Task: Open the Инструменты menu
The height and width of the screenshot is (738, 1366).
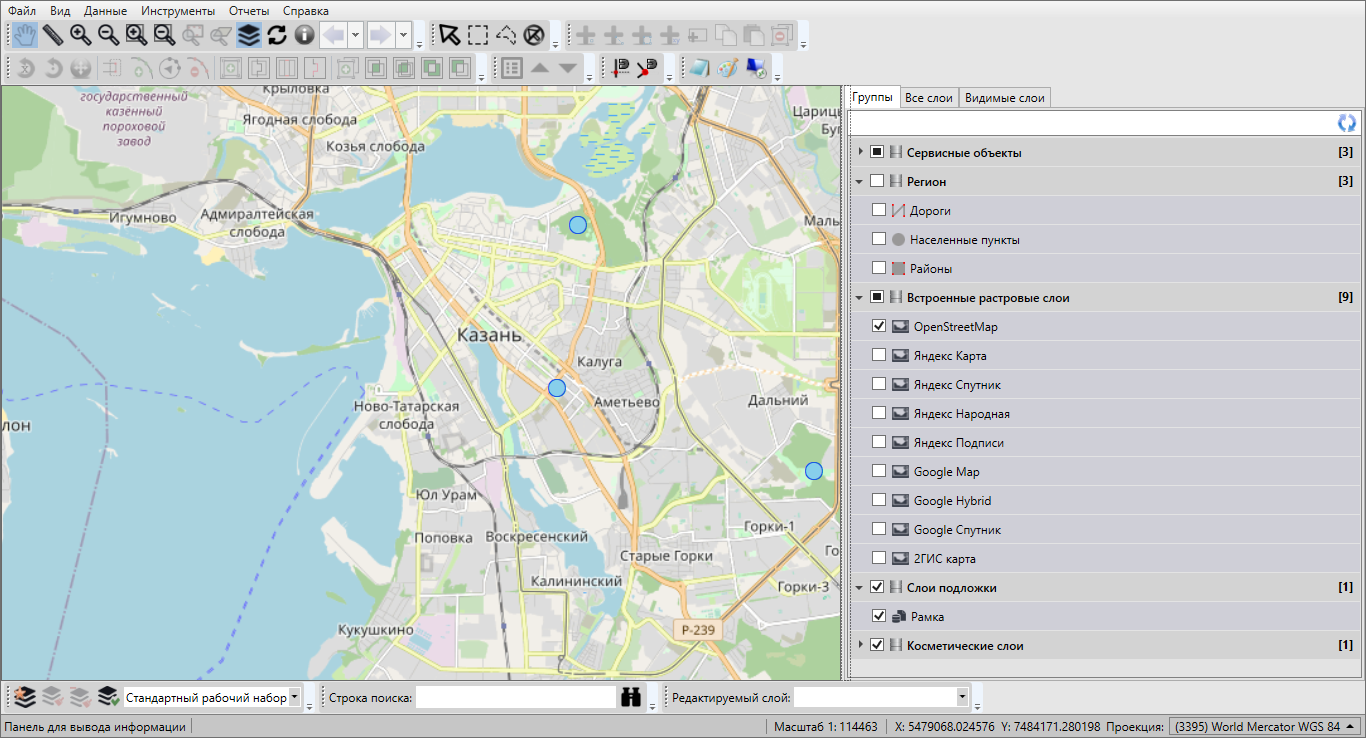Action: (178, 11)
